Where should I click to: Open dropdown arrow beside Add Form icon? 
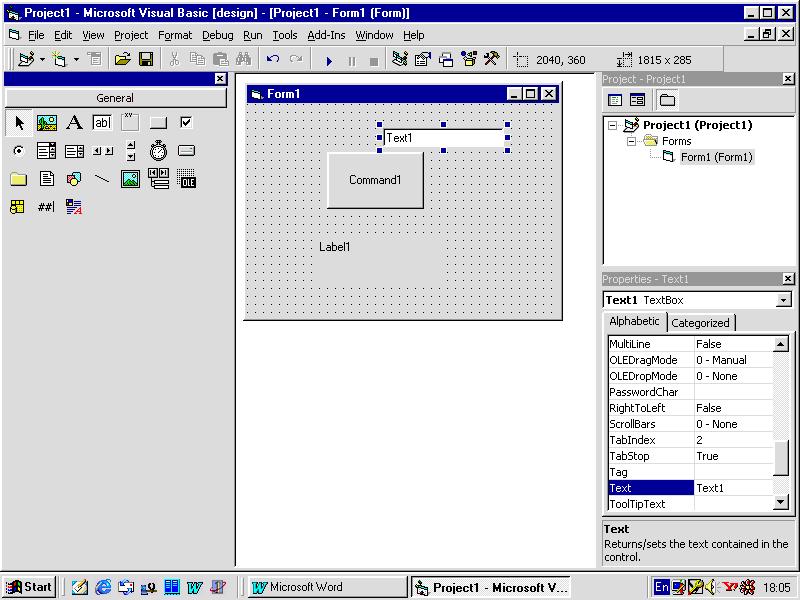(x=76, y=60)
